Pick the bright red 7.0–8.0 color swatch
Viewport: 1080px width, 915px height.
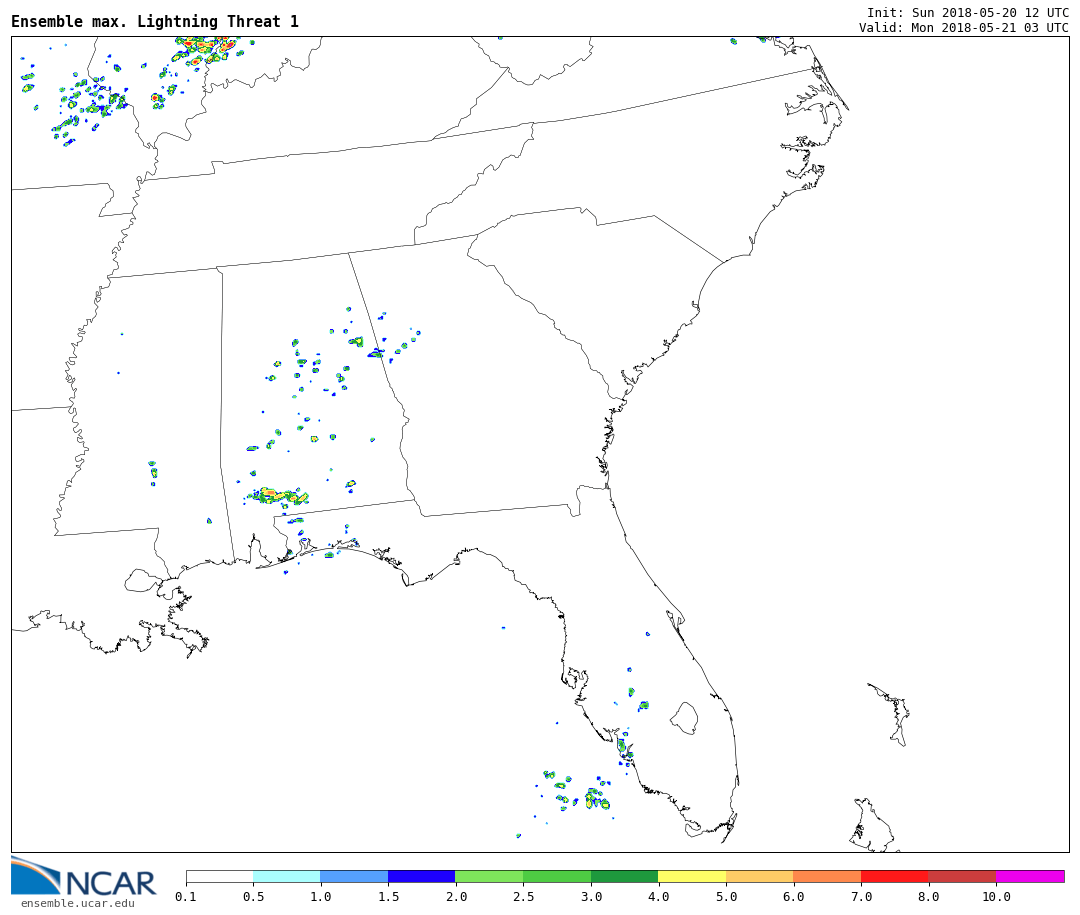(894, 876)
